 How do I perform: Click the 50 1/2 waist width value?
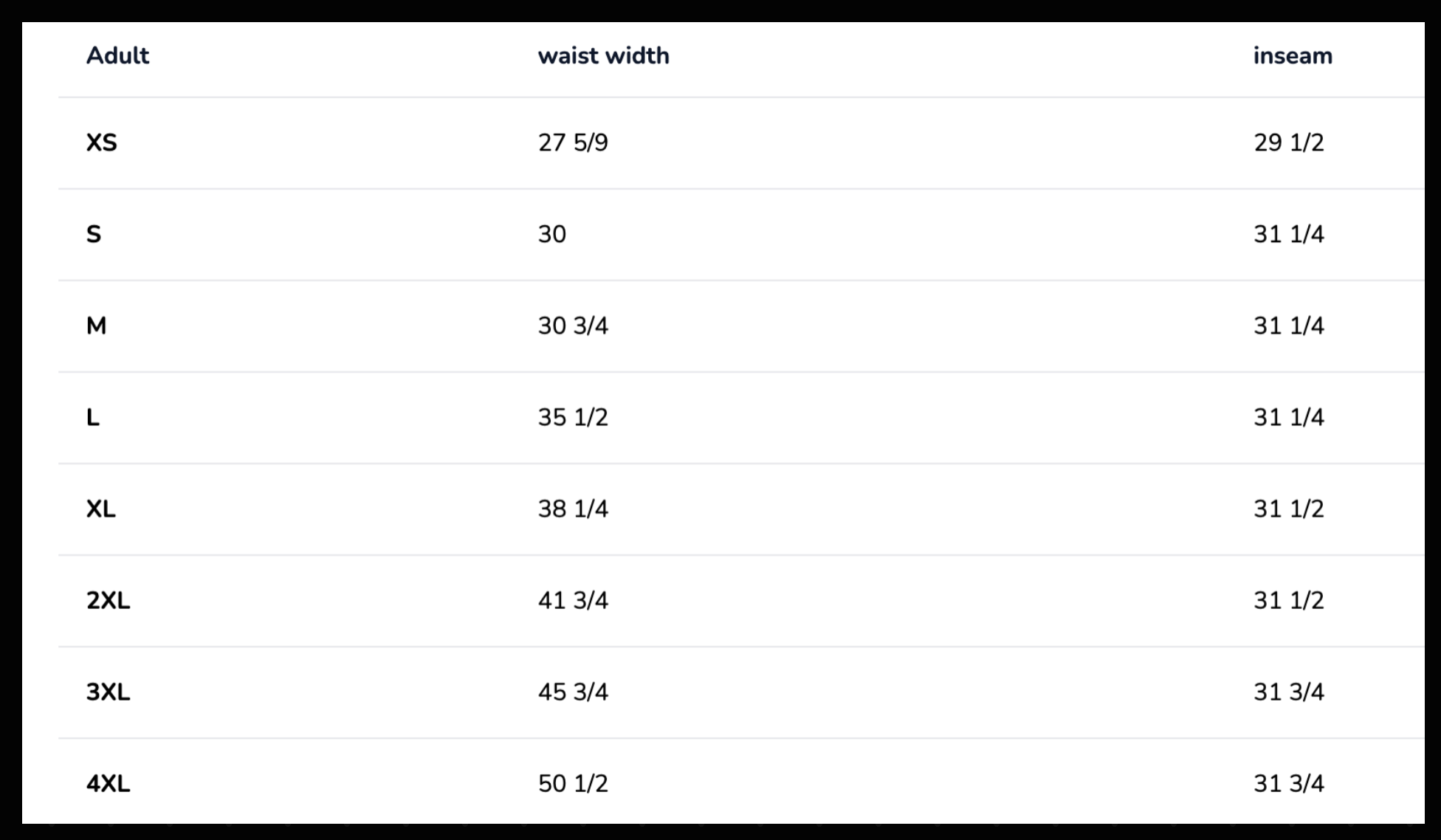click(573, 783)
